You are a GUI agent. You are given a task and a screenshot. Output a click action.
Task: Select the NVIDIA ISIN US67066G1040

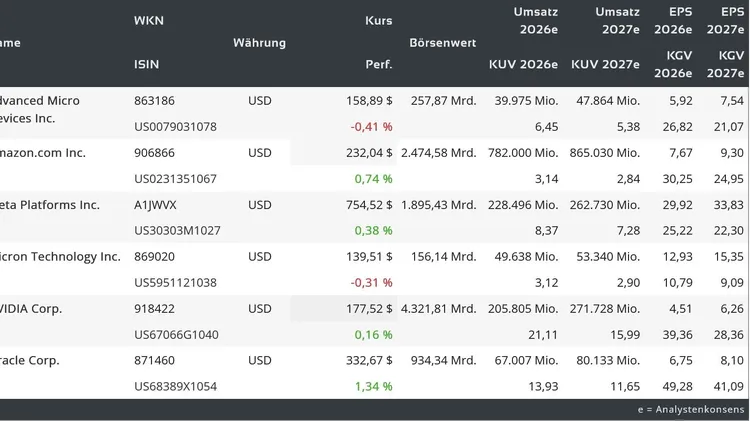(x=175, y=335)
